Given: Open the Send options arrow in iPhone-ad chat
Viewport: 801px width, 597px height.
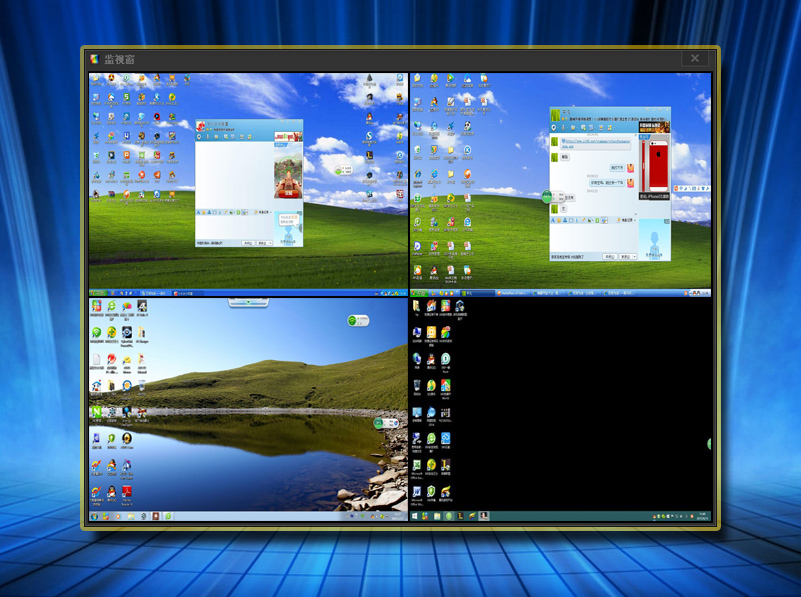Looking at the screenshot, I should (x=634, y=256).
